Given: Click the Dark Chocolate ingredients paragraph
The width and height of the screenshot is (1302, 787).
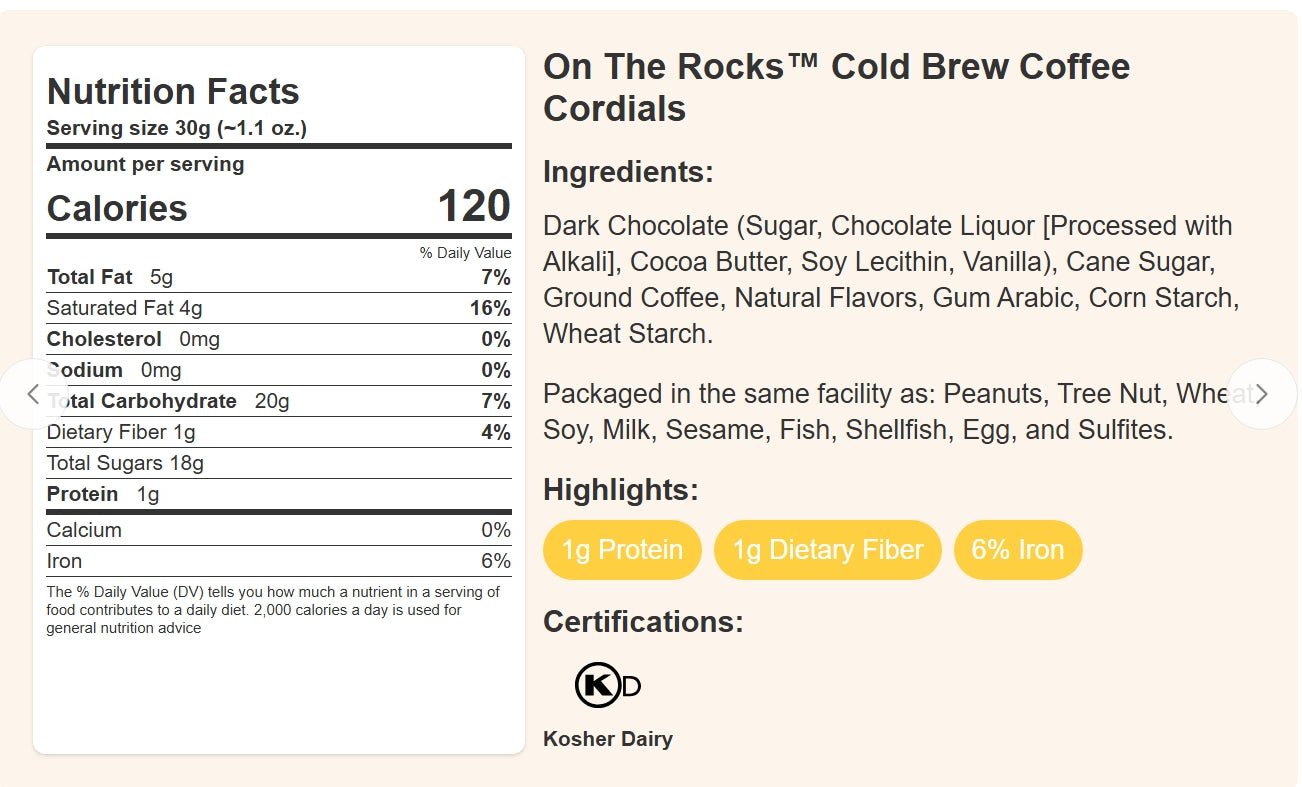Looking at the screenshot, I should tap(890, 279).
